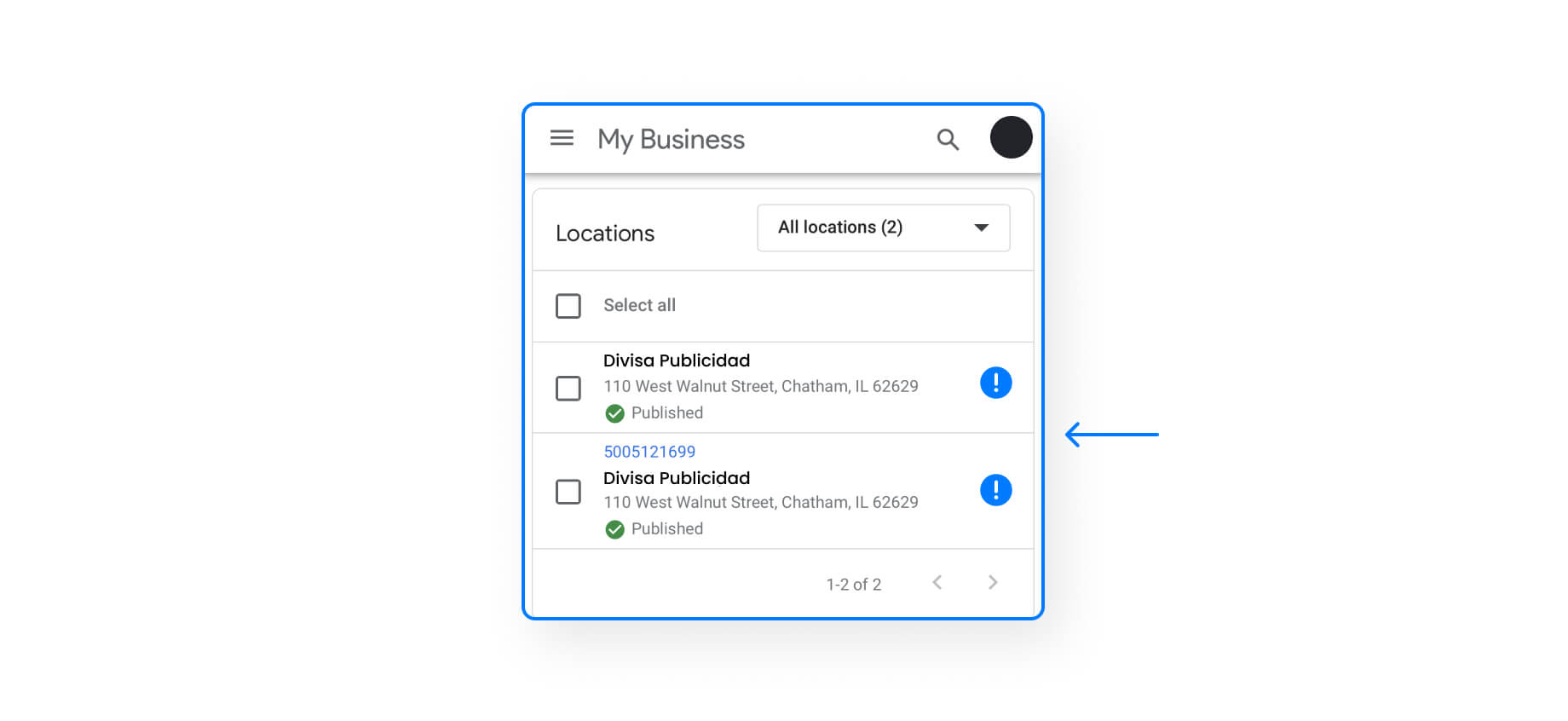Screen dimensions: 1568x721
Task: Click the Select all label
Action: (x=639, y=305)
